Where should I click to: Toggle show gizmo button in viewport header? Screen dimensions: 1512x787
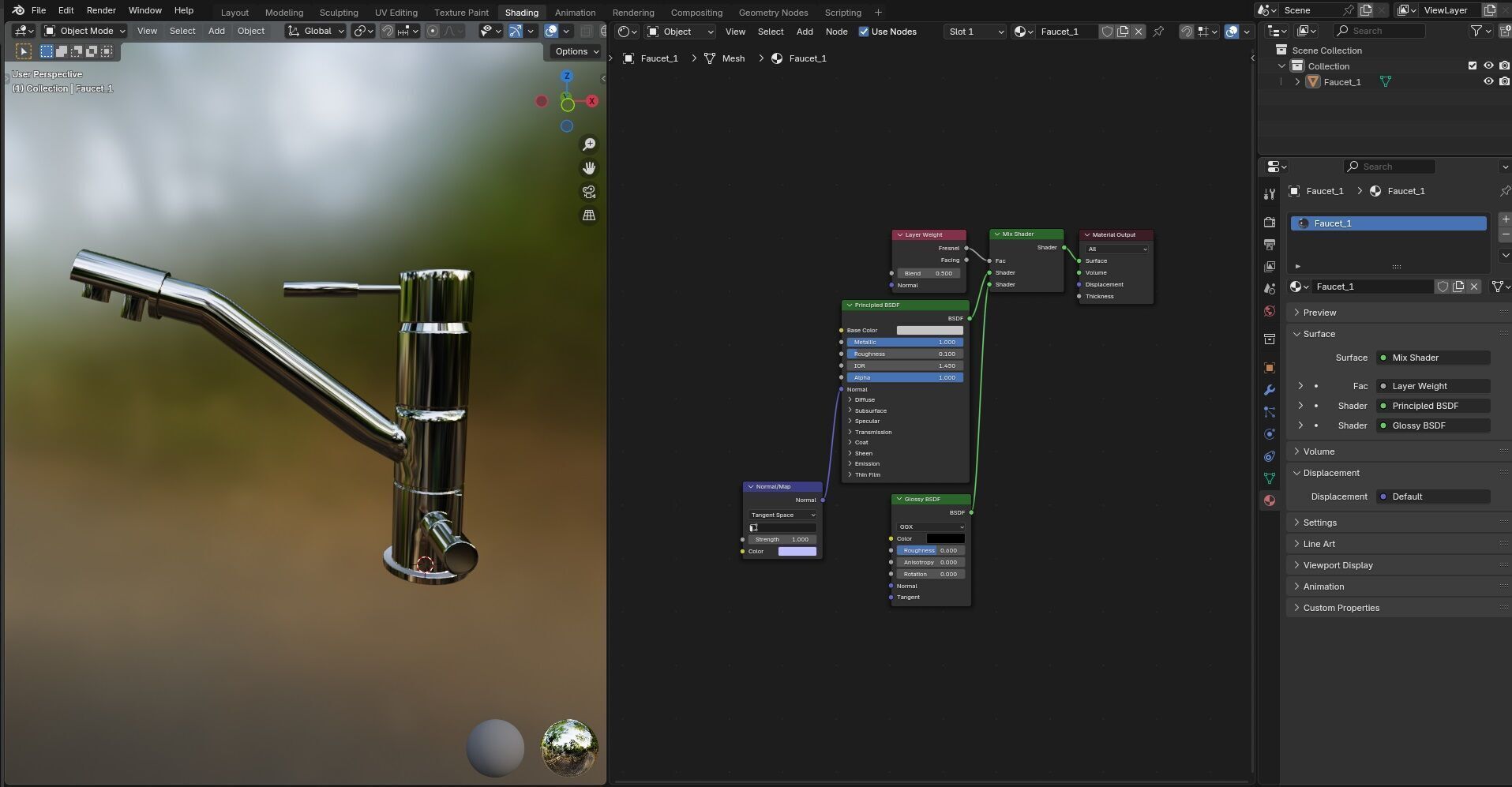pos(515,31)
